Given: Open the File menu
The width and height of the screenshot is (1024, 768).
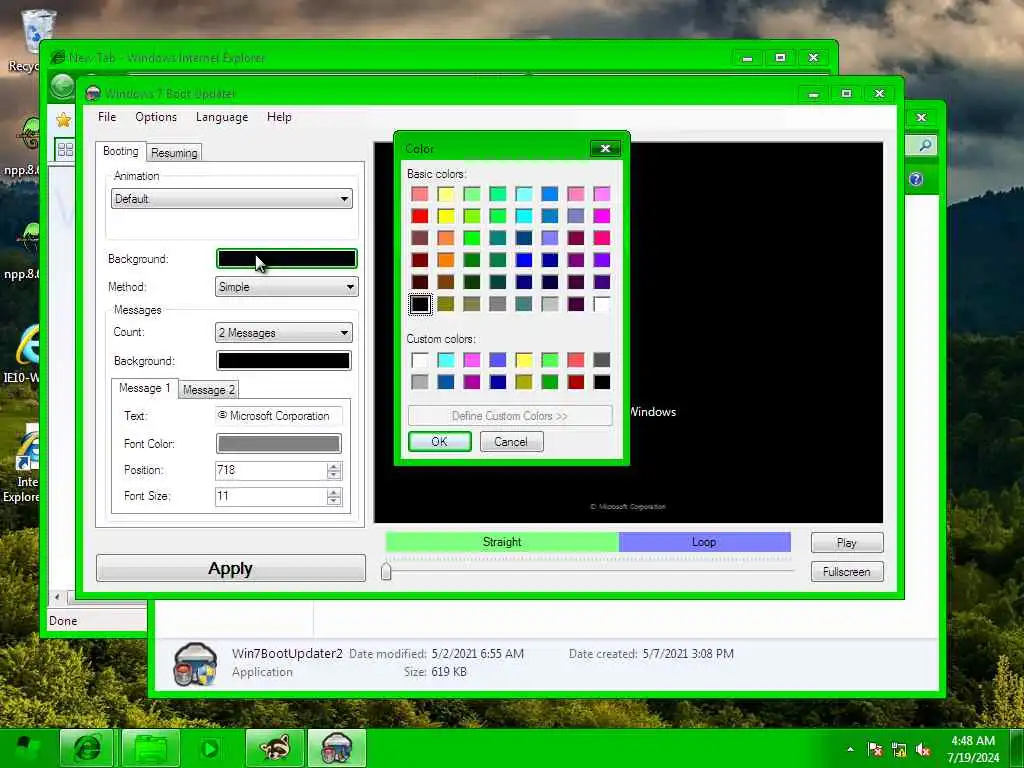Looking at the screenshot, I should pos(106,117).
